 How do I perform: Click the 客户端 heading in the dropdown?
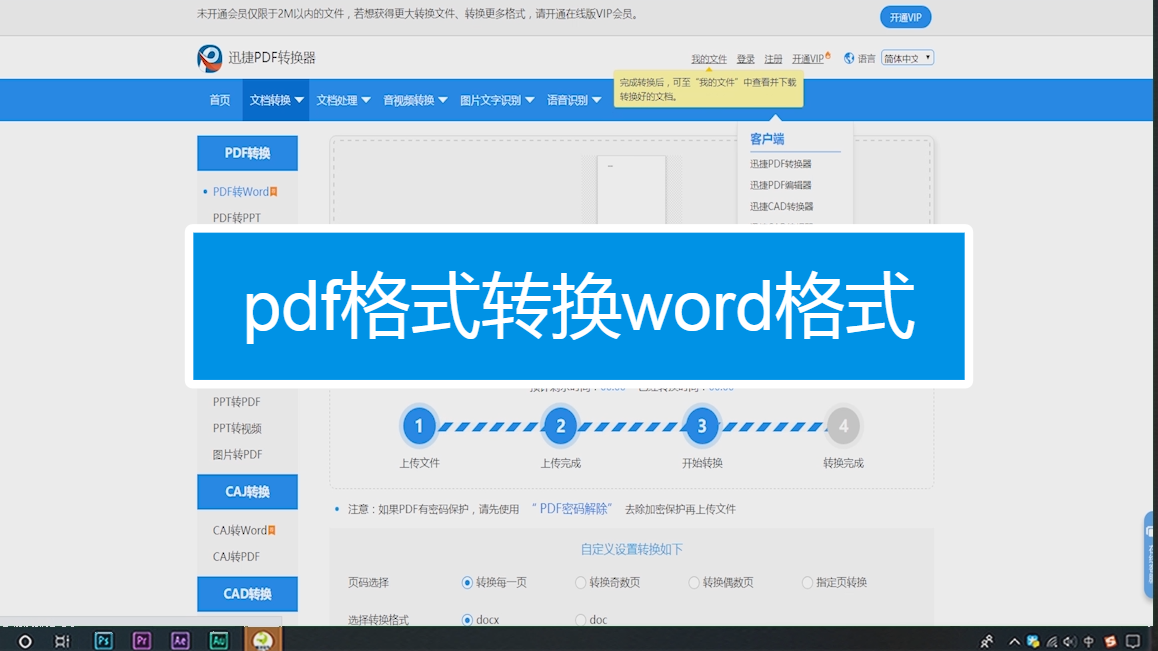767,139
